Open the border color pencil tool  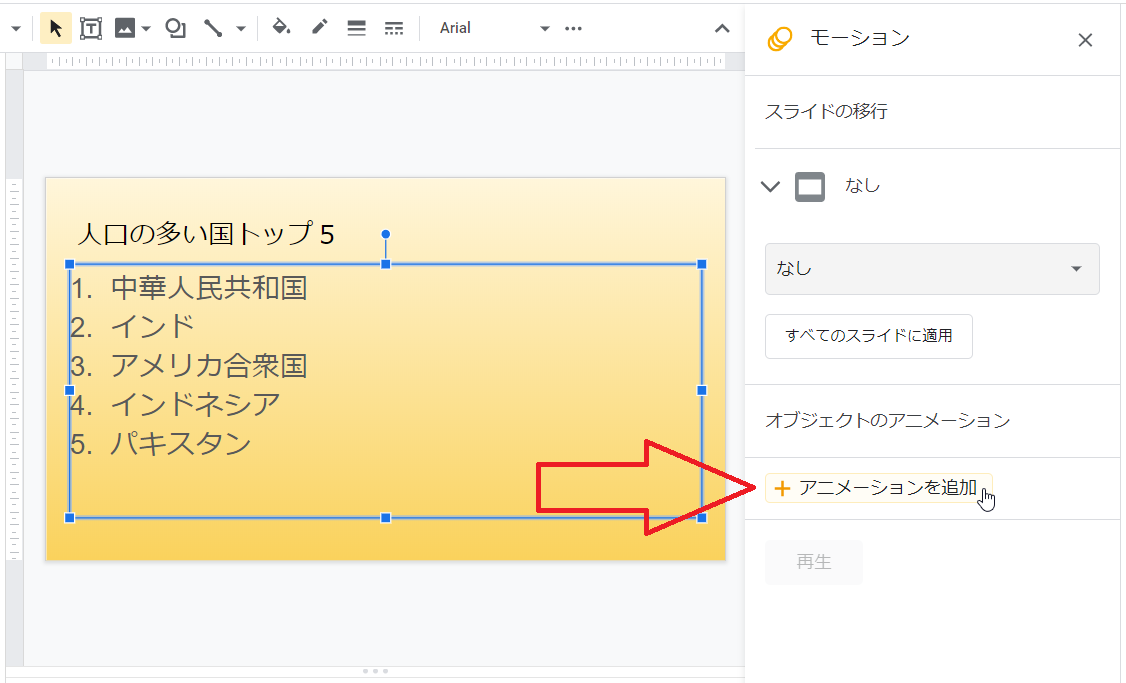[x=320, y=27]
